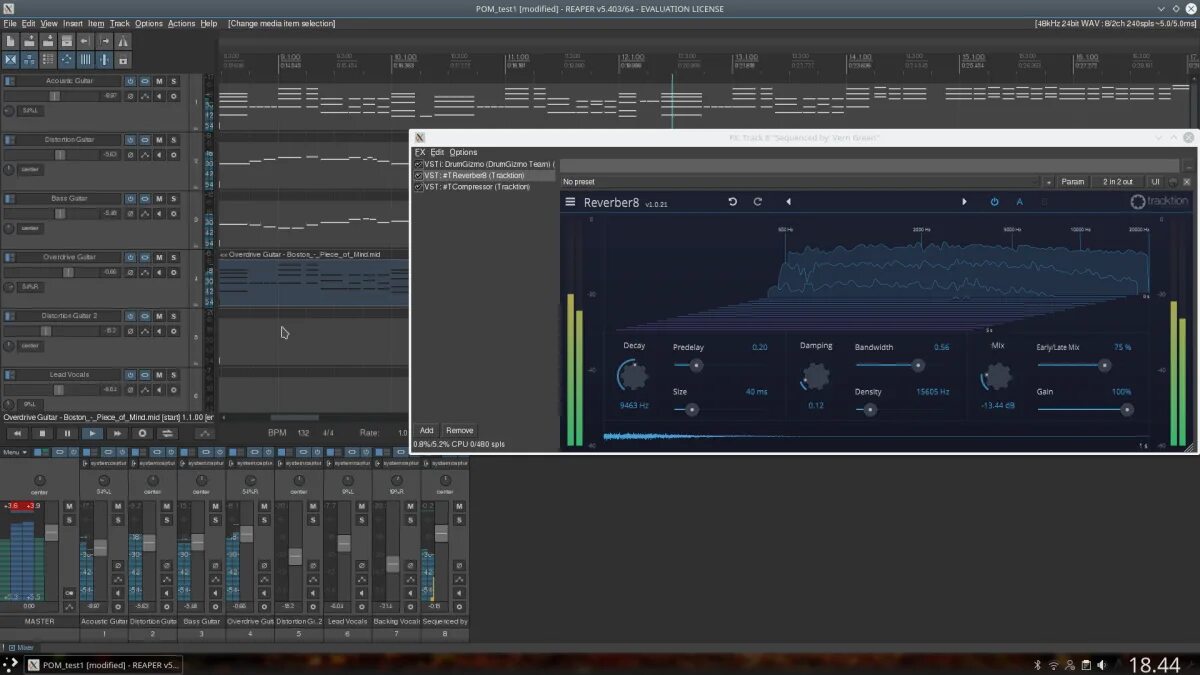Image resolution: width=1200 pixels, height=675 pixels.
Task: Click the envelope icon on the Overdrive Guitar track
Action: 145,272
